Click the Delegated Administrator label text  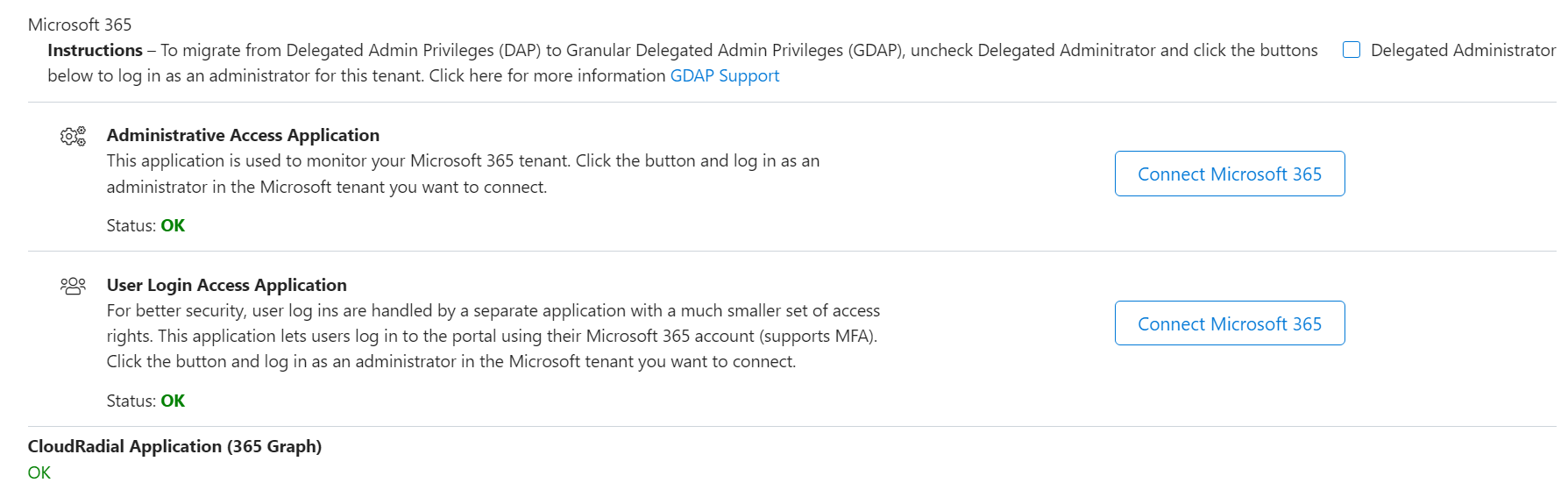click(1463, 50)
